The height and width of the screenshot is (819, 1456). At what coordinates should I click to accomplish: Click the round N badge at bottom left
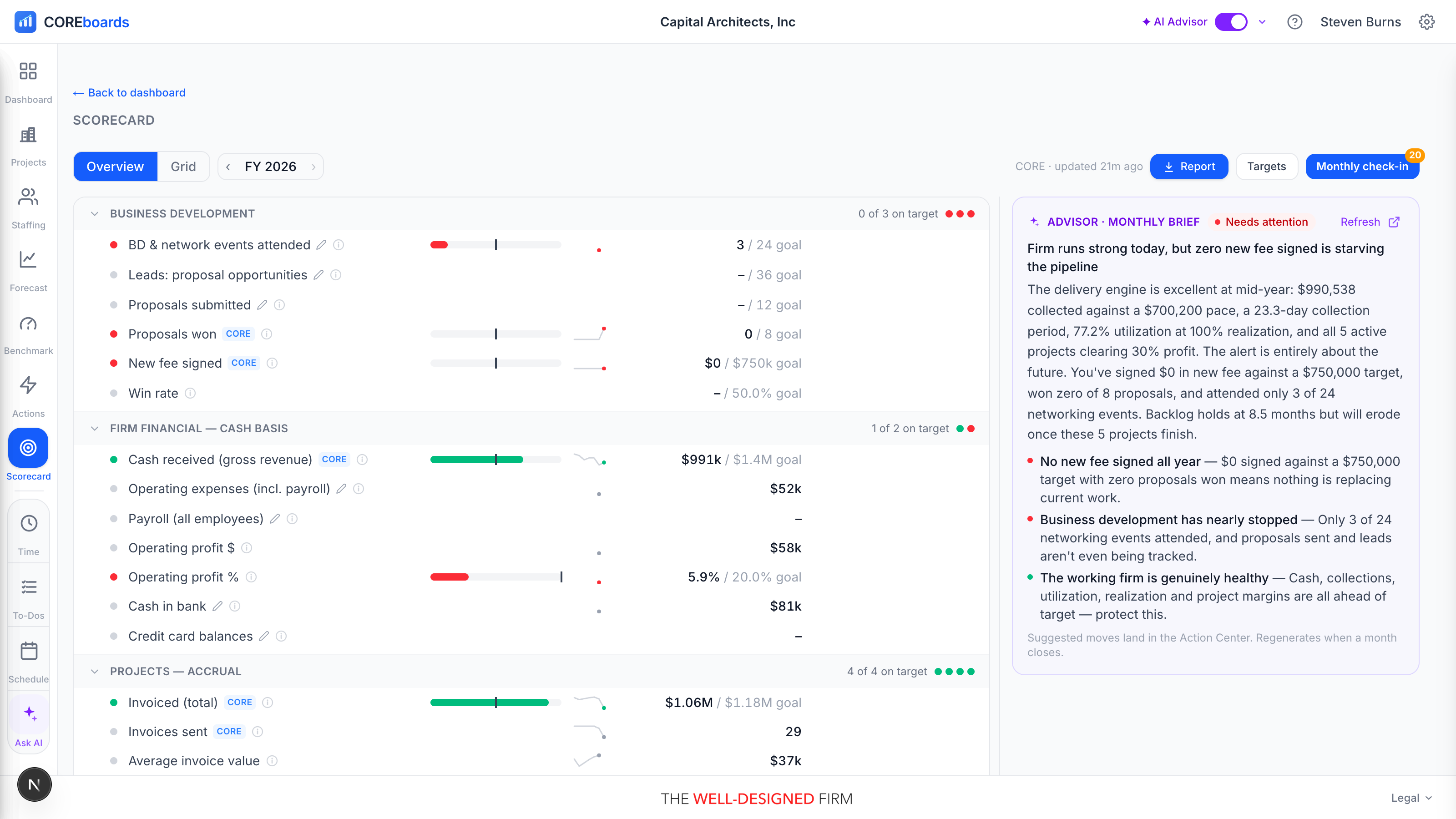tap(34, 784)
